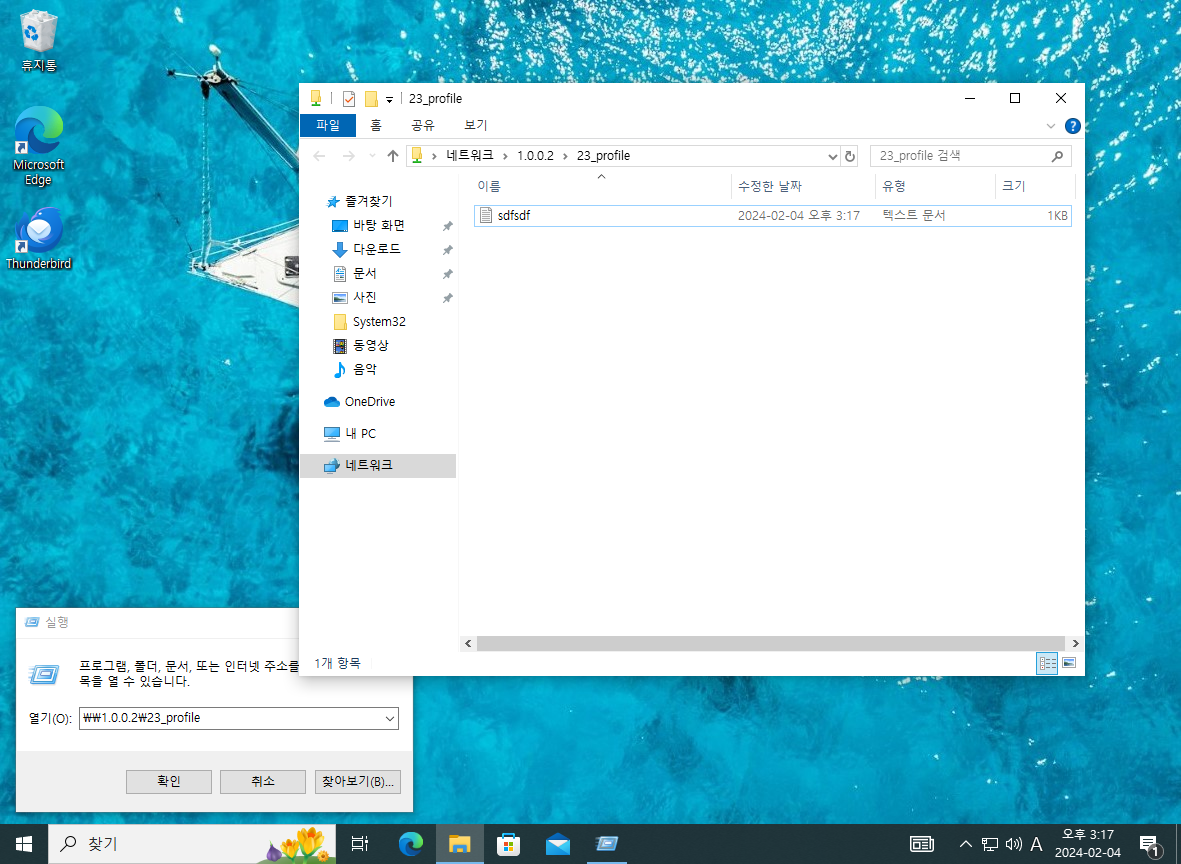Sort by the 크기 column header
1181x864 pixels.
(x=1036, y=186)
